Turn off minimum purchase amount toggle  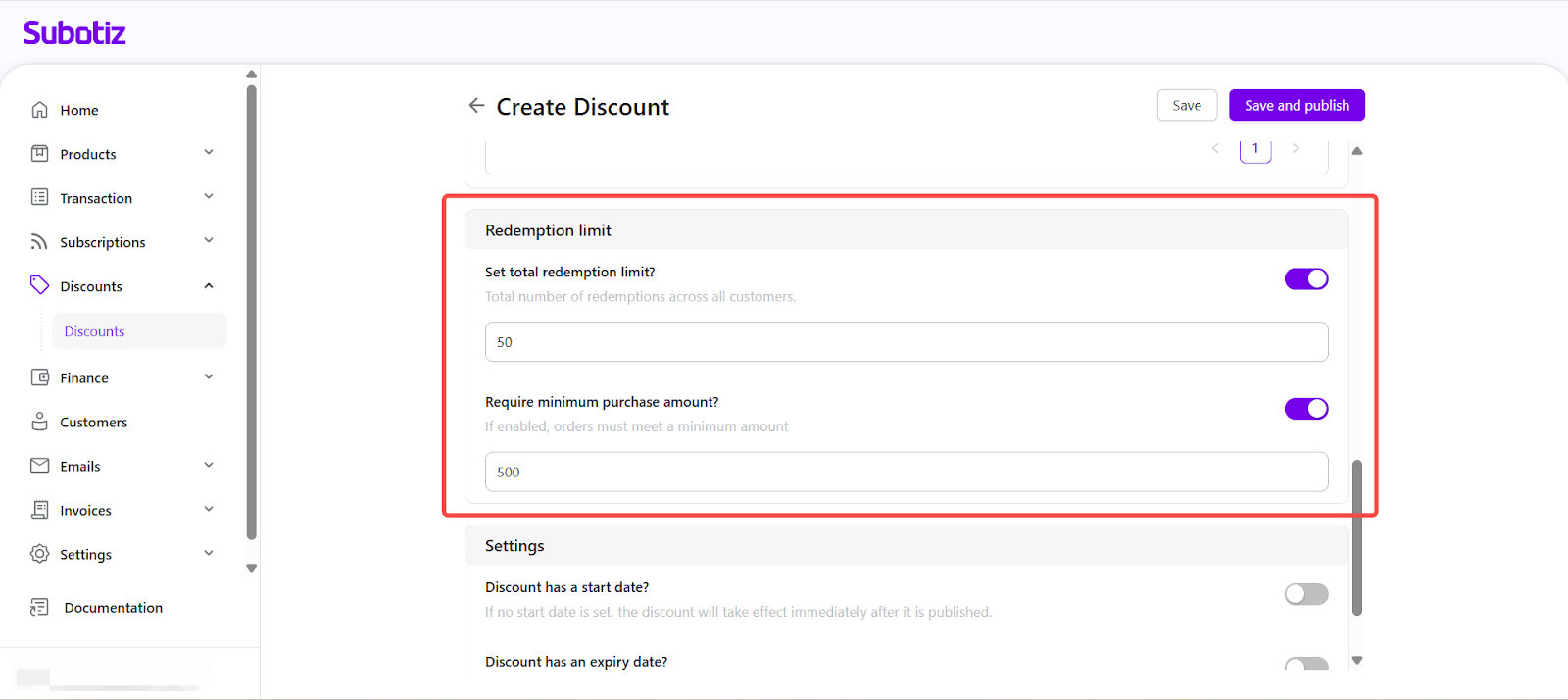pyautogui.click(x=1305, y=409)
